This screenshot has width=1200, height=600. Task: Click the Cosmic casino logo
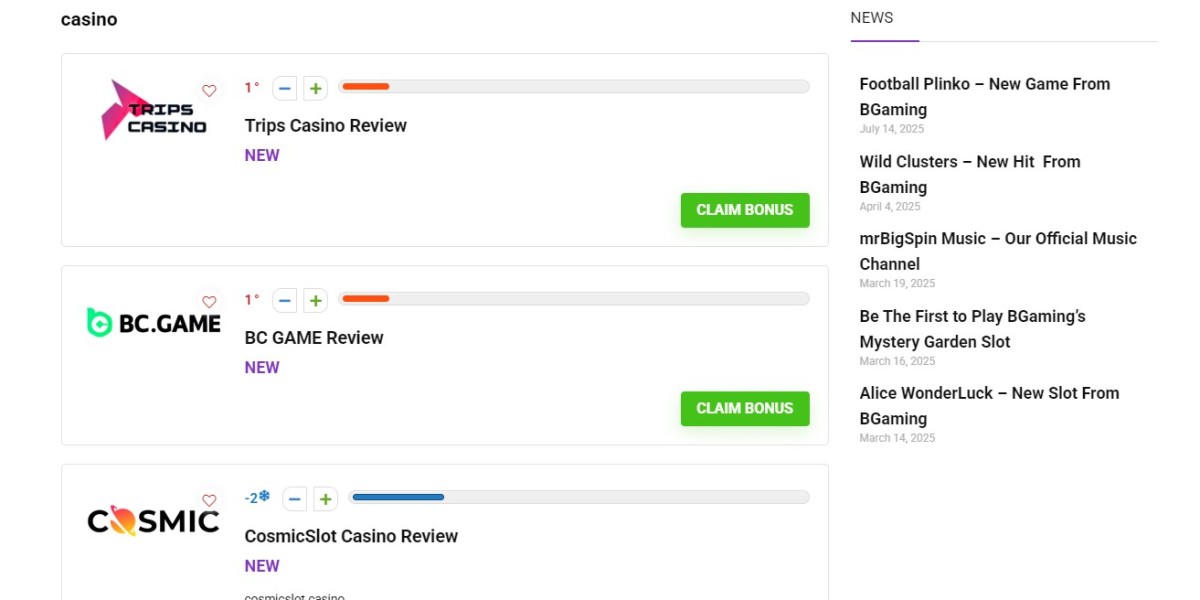153,521
